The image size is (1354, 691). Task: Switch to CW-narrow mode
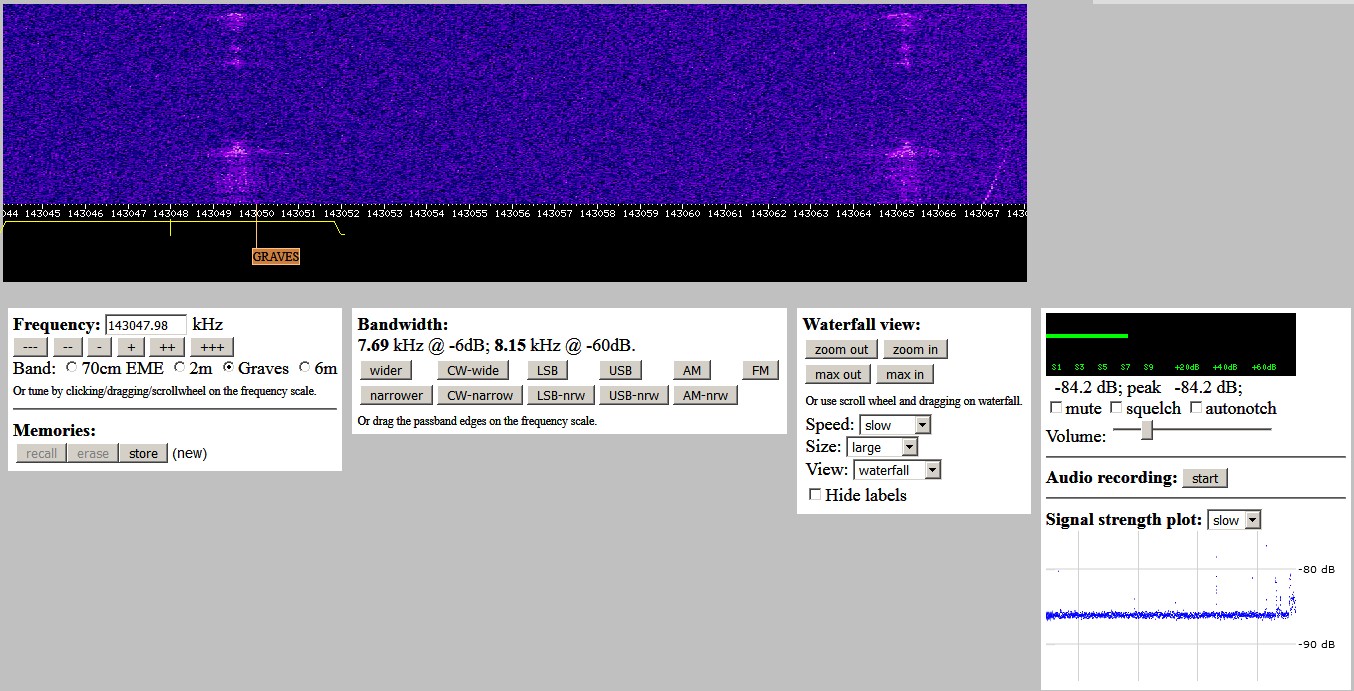[x=480, y=395]
